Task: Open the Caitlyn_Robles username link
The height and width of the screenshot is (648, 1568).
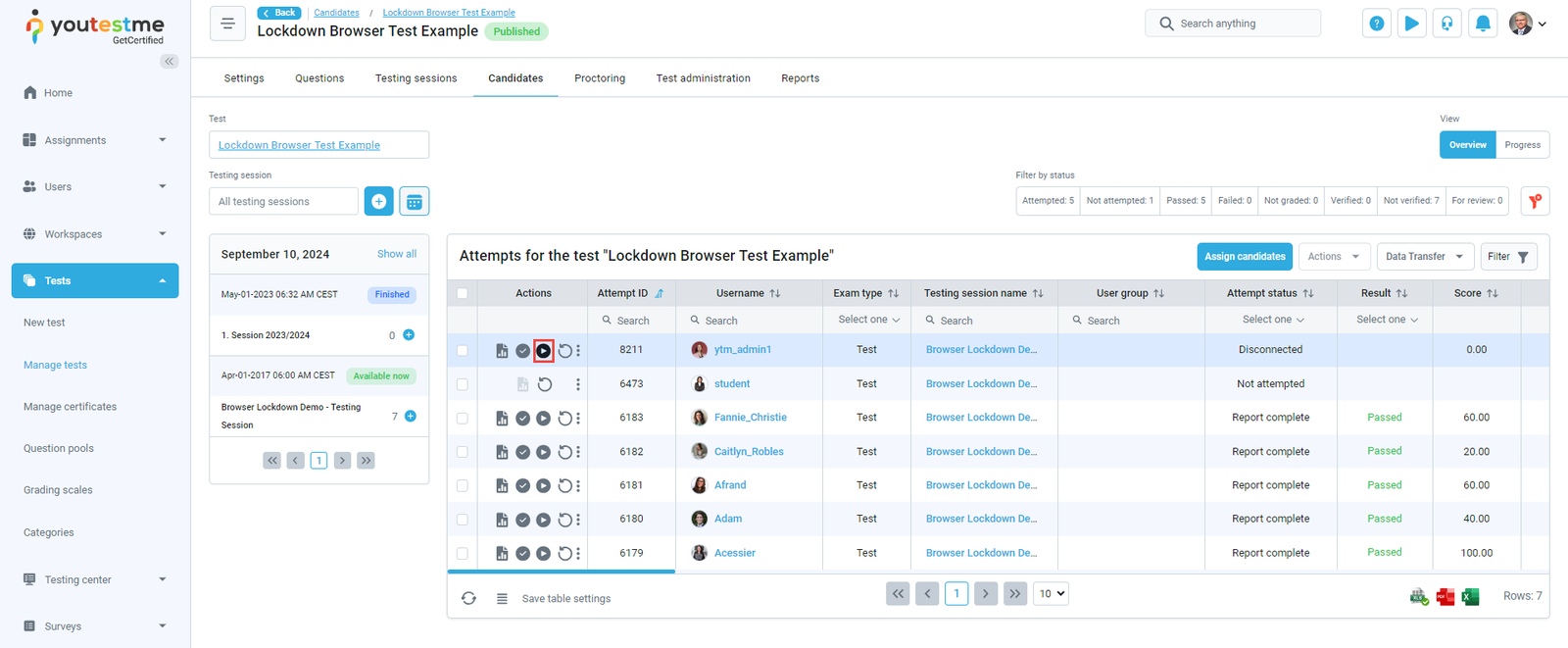Action: [749, 452]
